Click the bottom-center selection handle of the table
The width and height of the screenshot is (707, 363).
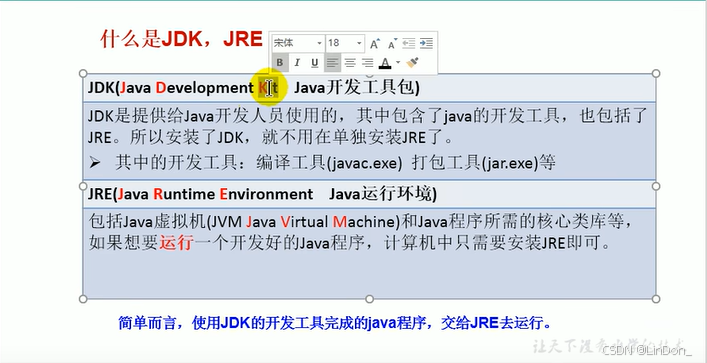point(369,299)
